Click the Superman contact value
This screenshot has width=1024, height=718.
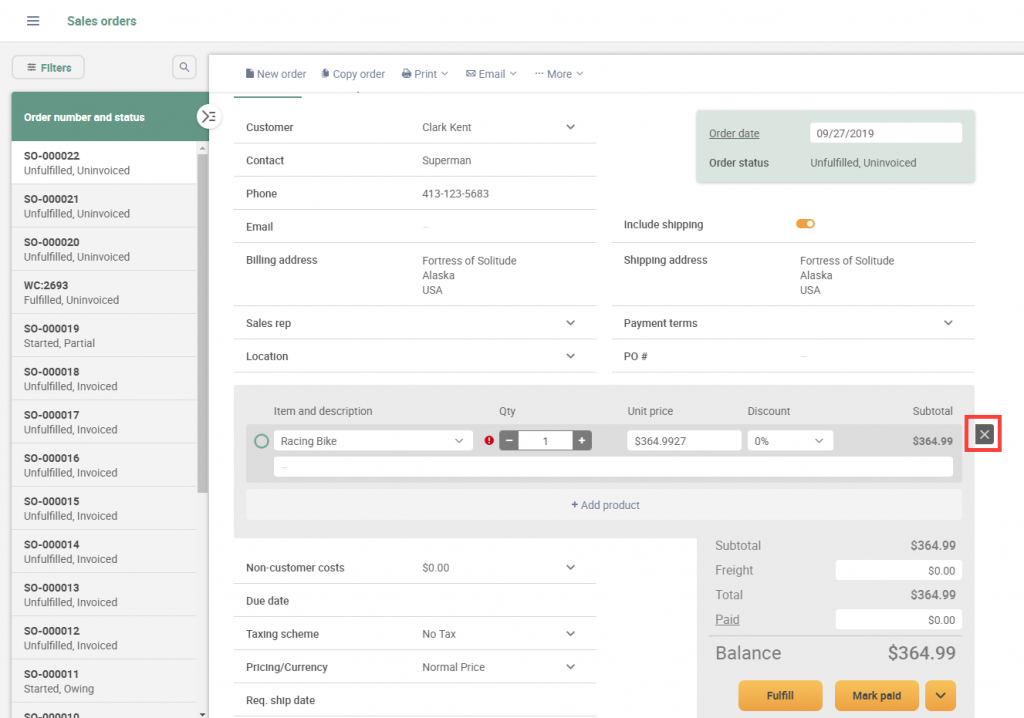[x=446, y=160]
